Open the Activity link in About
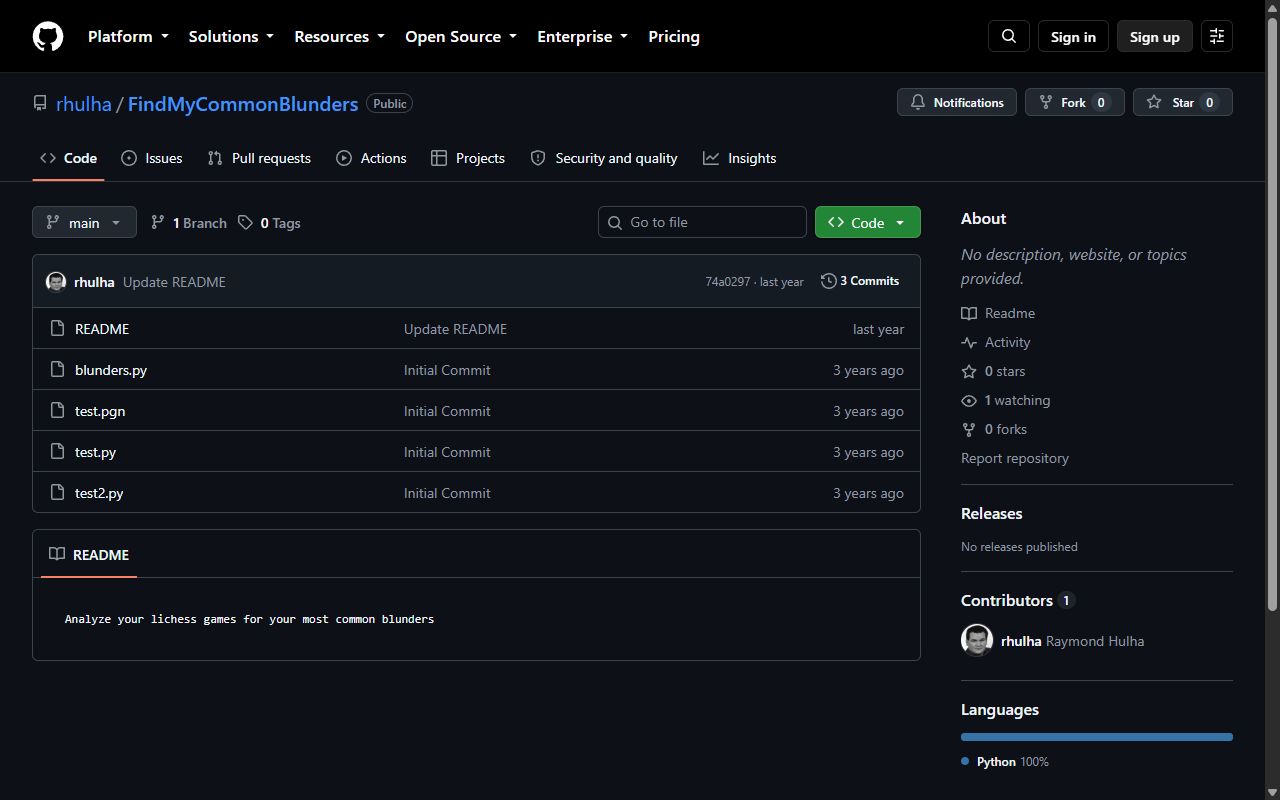Image resolution: width=1280 pixels, height=800 pixels. (x=996, y=342)
